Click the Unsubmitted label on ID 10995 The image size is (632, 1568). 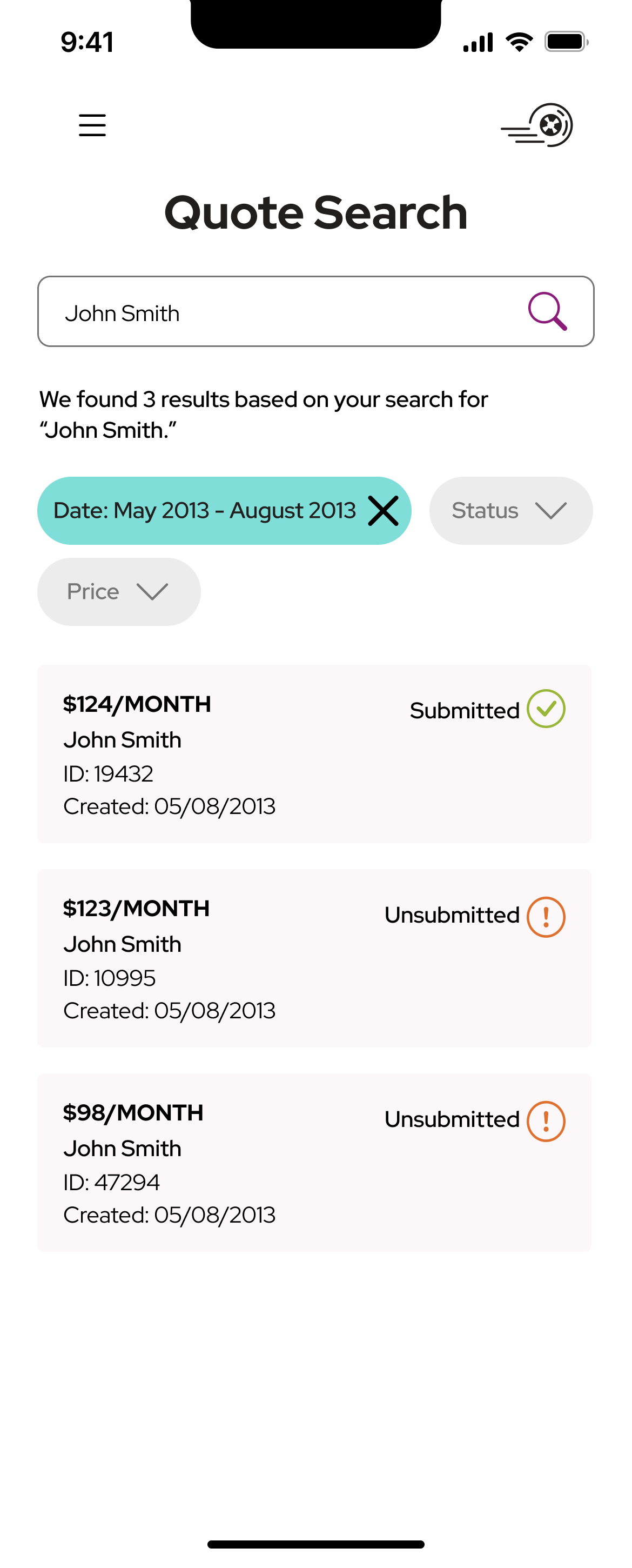[x=452, y=915]
